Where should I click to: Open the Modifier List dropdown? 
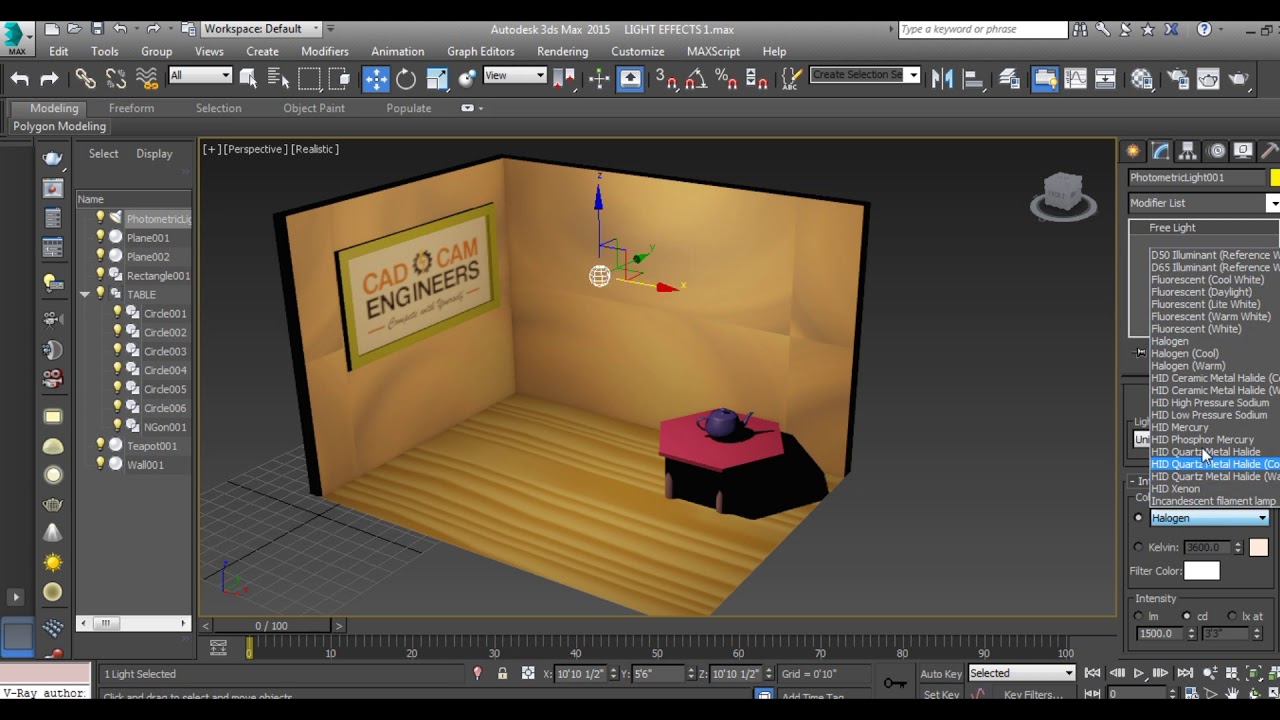pyautogui.click(x=1204, y=203)
